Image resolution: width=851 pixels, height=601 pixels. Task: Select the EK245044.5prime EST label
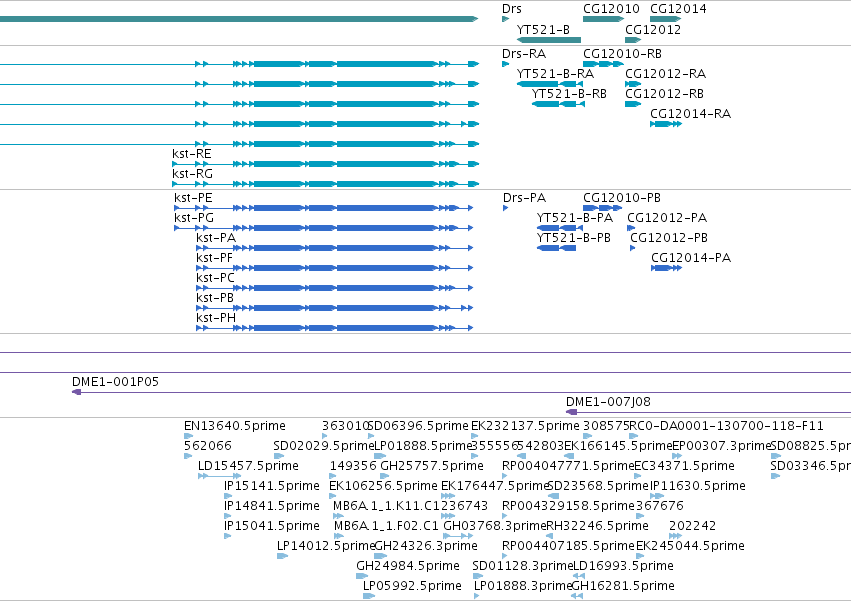pyautogui.click(x=690, y=546)
